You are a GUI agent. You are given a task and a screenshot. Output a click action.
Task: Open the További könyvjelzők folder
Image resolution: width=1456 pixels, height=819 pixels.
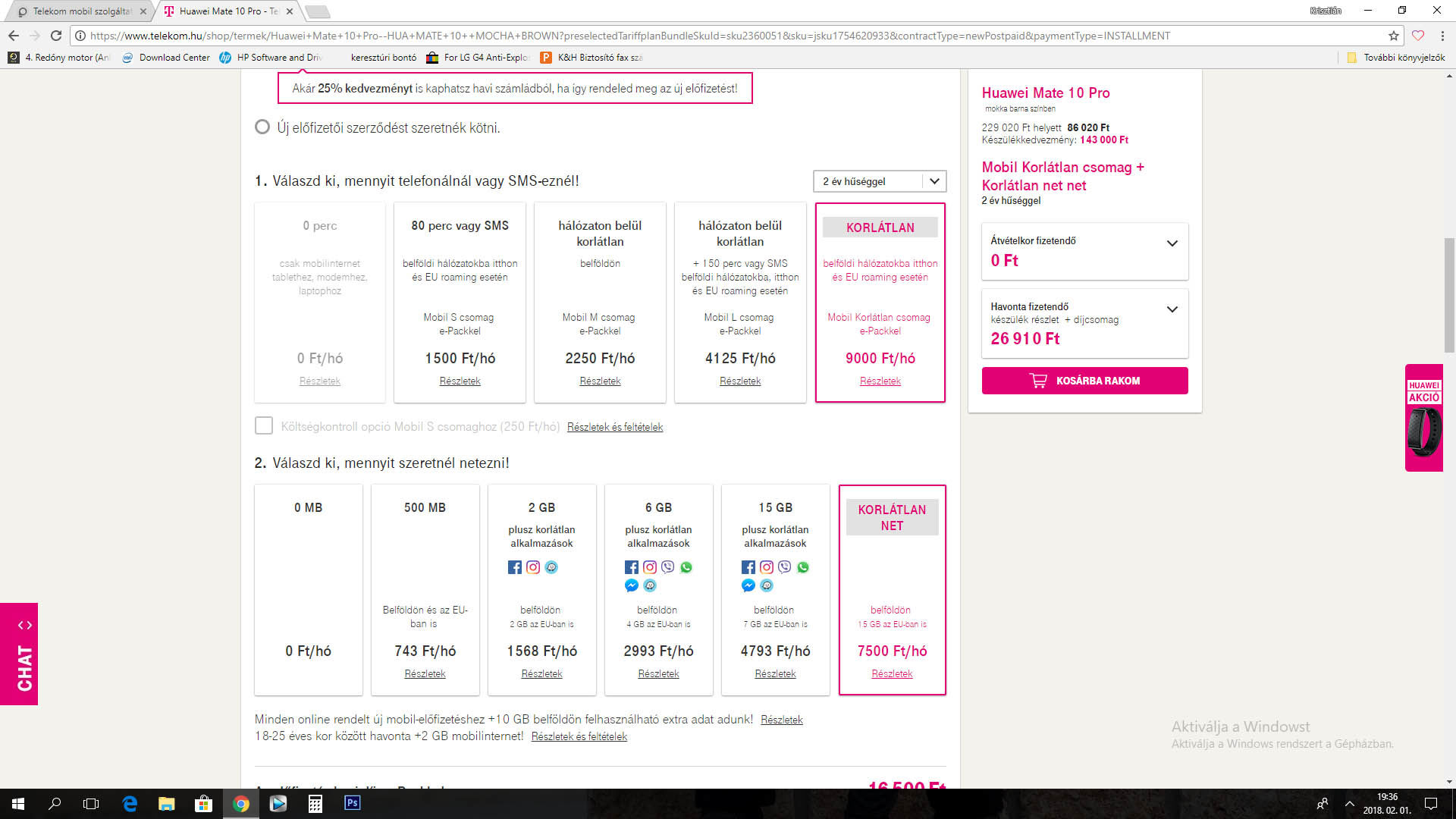click(1396, 58)
